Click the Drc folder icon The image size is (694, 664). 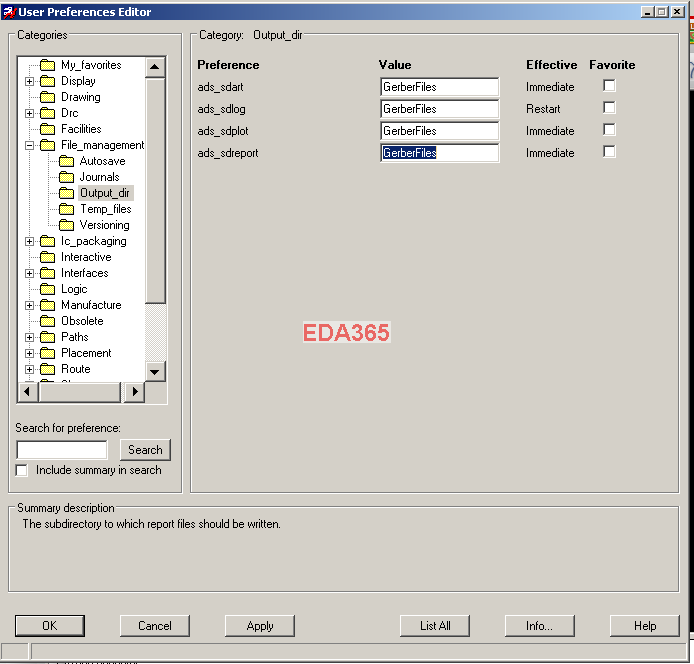click(x=47, y=113)
